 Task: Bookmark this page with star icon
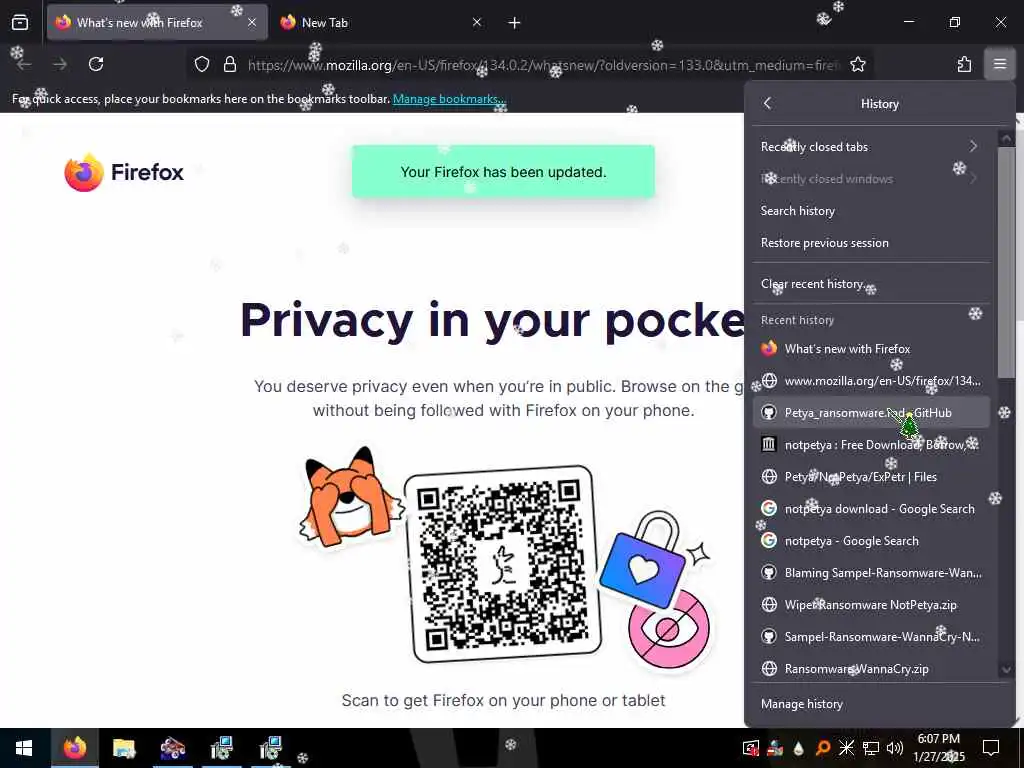click(857, 64)
